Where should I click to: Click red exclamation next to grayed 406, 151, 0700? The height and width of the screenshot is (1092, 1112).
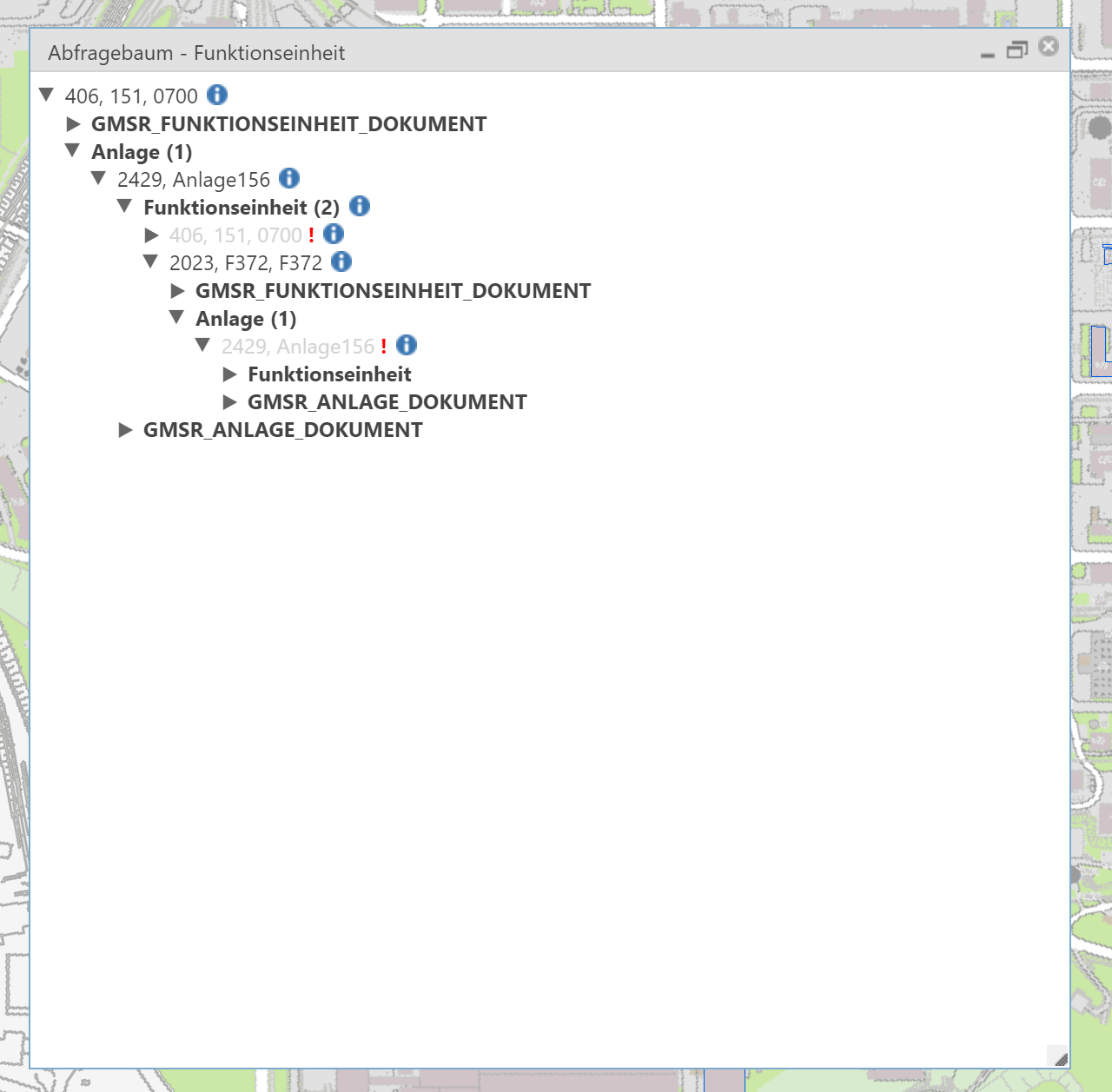coord(310,234)
